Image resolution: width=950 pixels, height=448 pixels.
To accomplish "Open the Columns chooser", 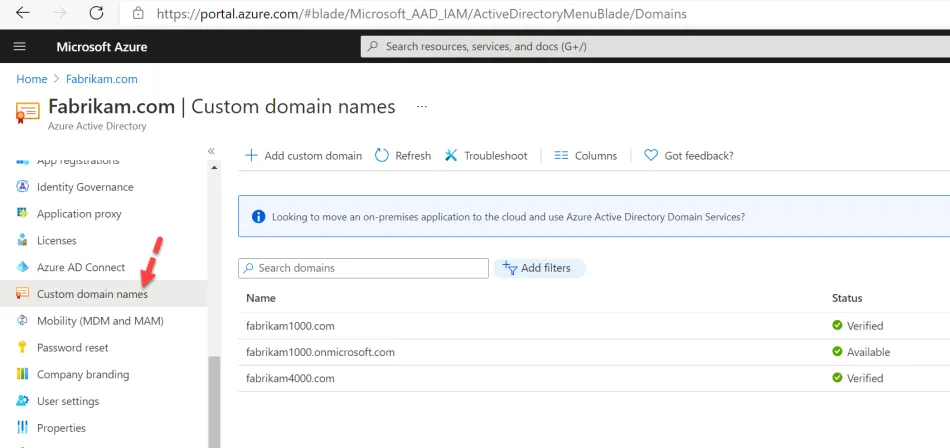I will click(x=586, y=156).
